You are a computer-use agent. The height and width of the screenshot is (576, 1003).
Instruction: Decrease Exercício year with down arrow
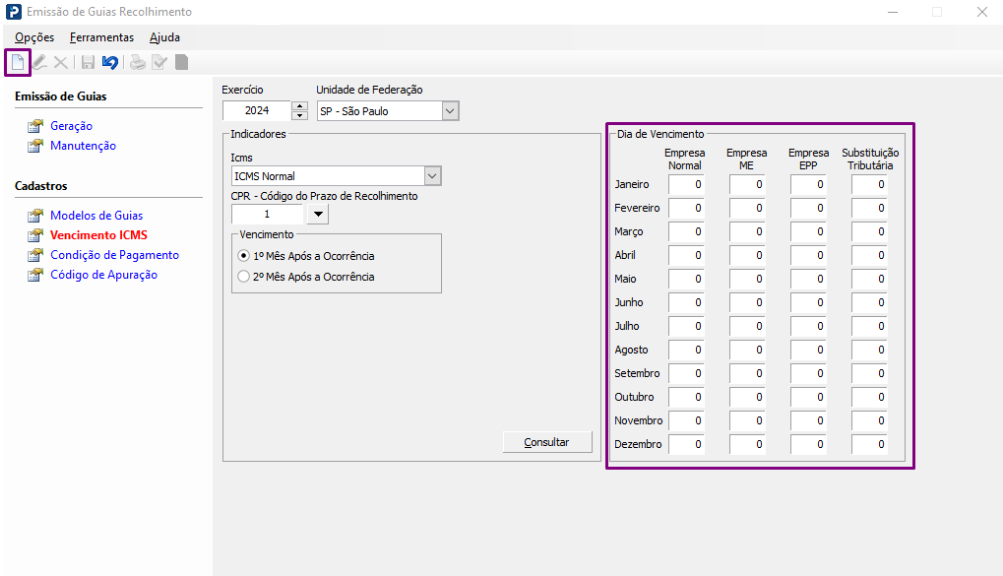click(x=299, y=115)
